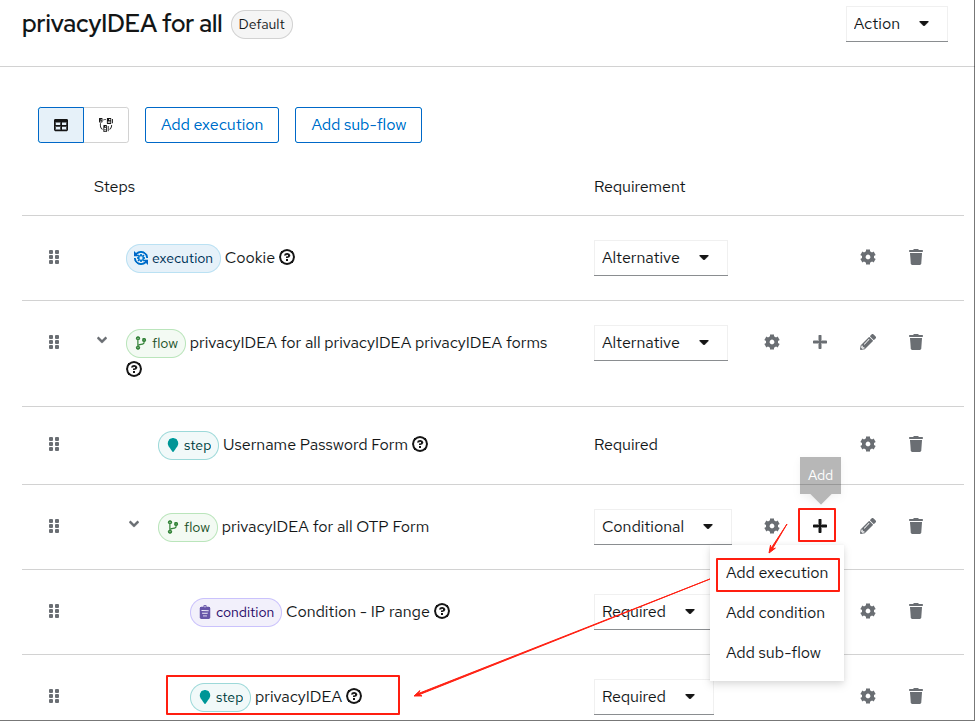Open the Action dropdown
The height and width of the screenshot is (721, 975).
tap(896, 24)
